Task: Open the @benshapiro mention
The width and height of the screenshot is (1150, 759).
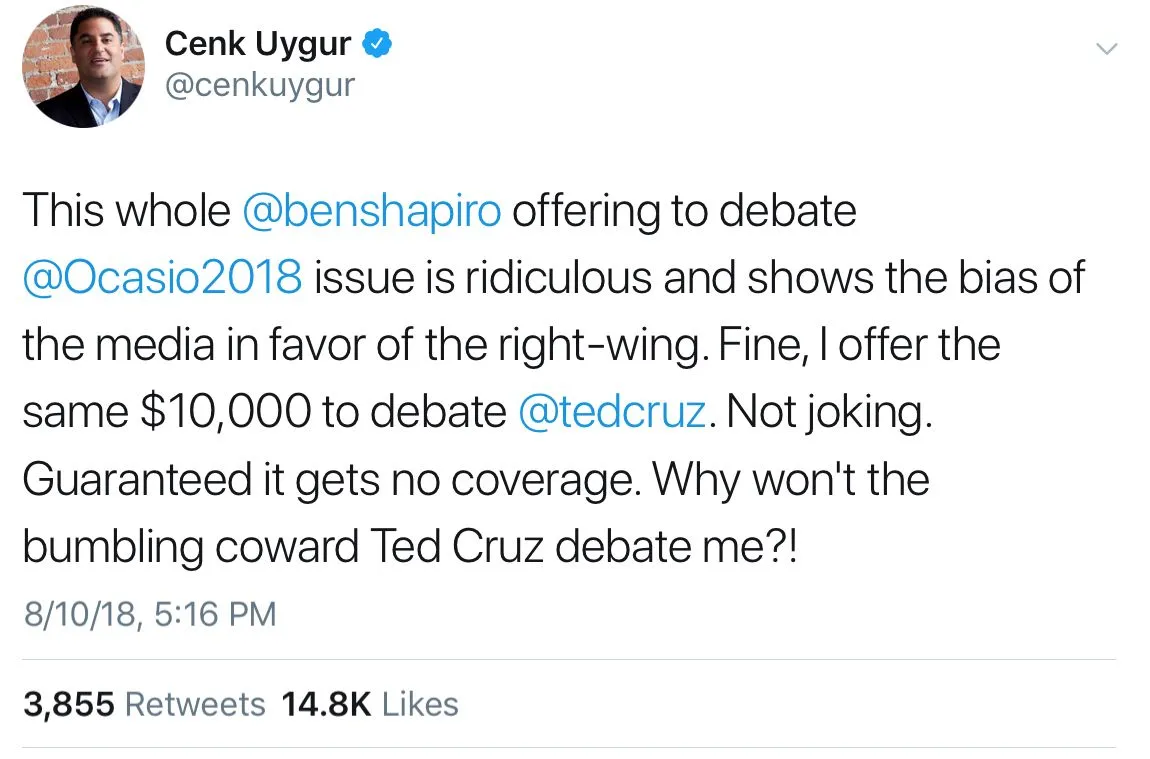Action: [x=371, y=211]
